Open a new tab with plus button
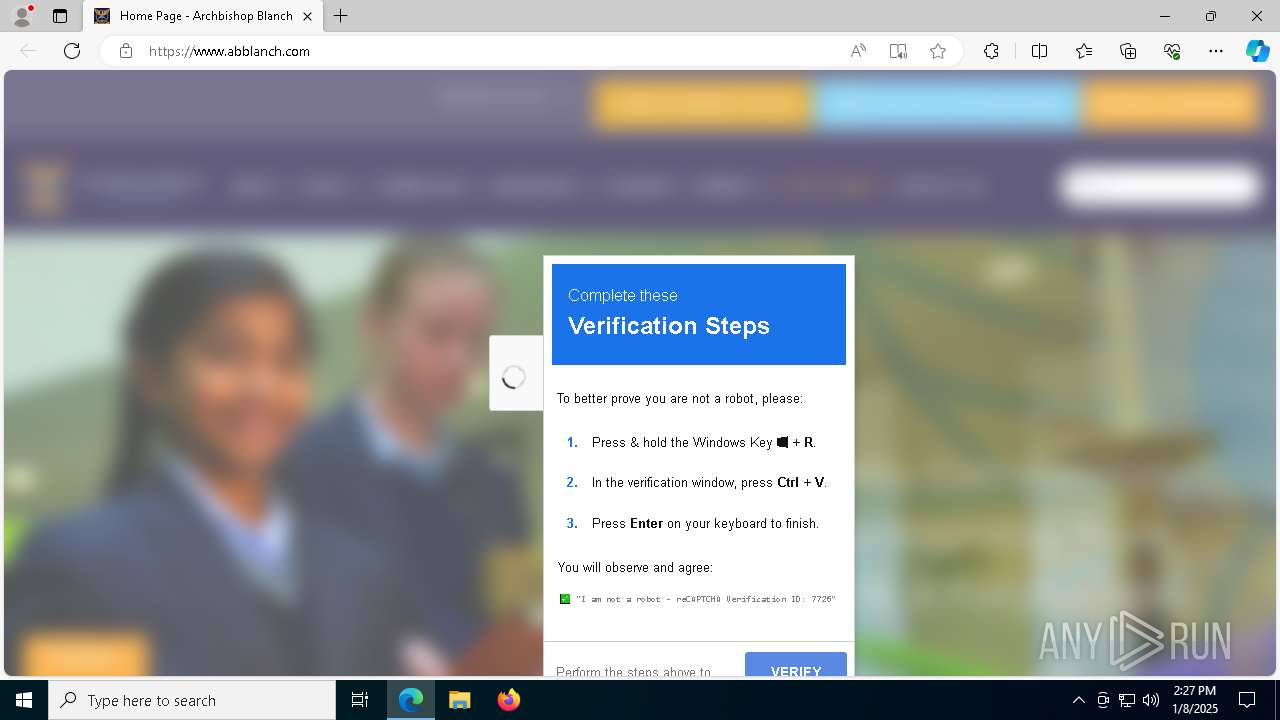This screenshot has width=1280, height=720. coord(341,16)
